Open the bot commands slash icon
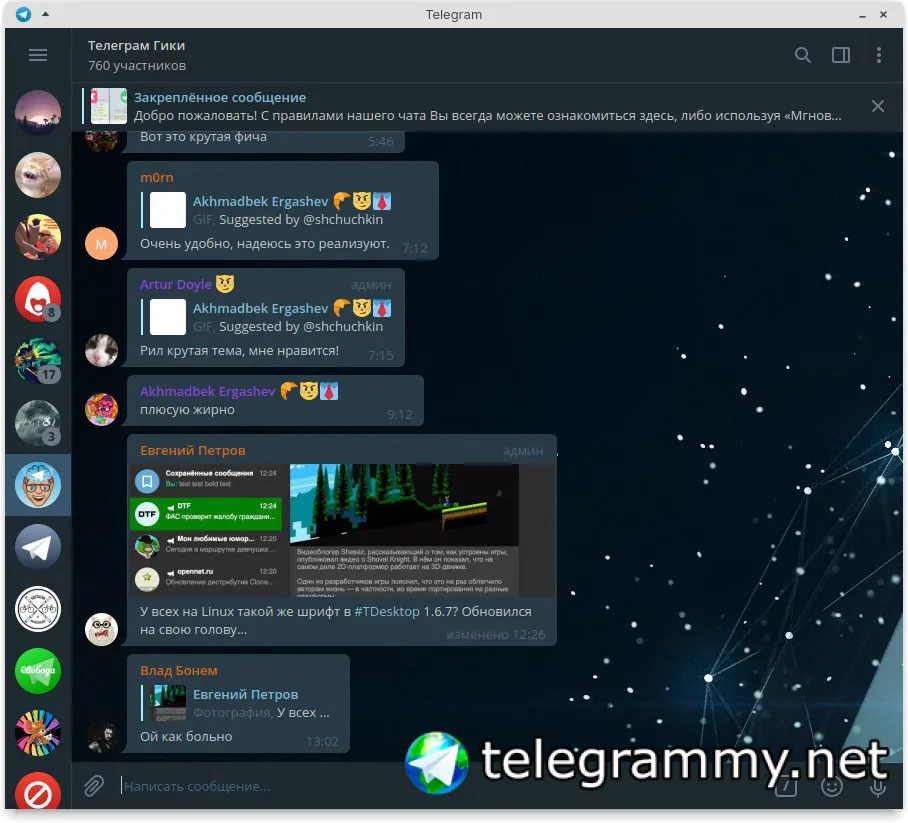Screen dimensions: 908x823 tap(786, 787)
